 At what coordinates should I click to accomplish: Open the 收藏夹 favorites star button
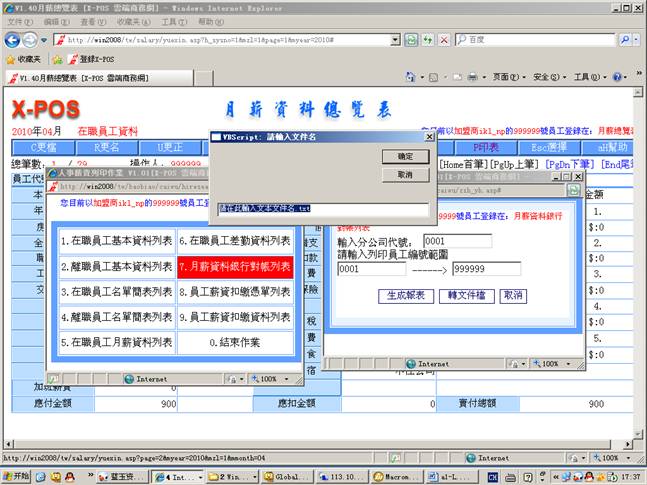pos(24,59)
